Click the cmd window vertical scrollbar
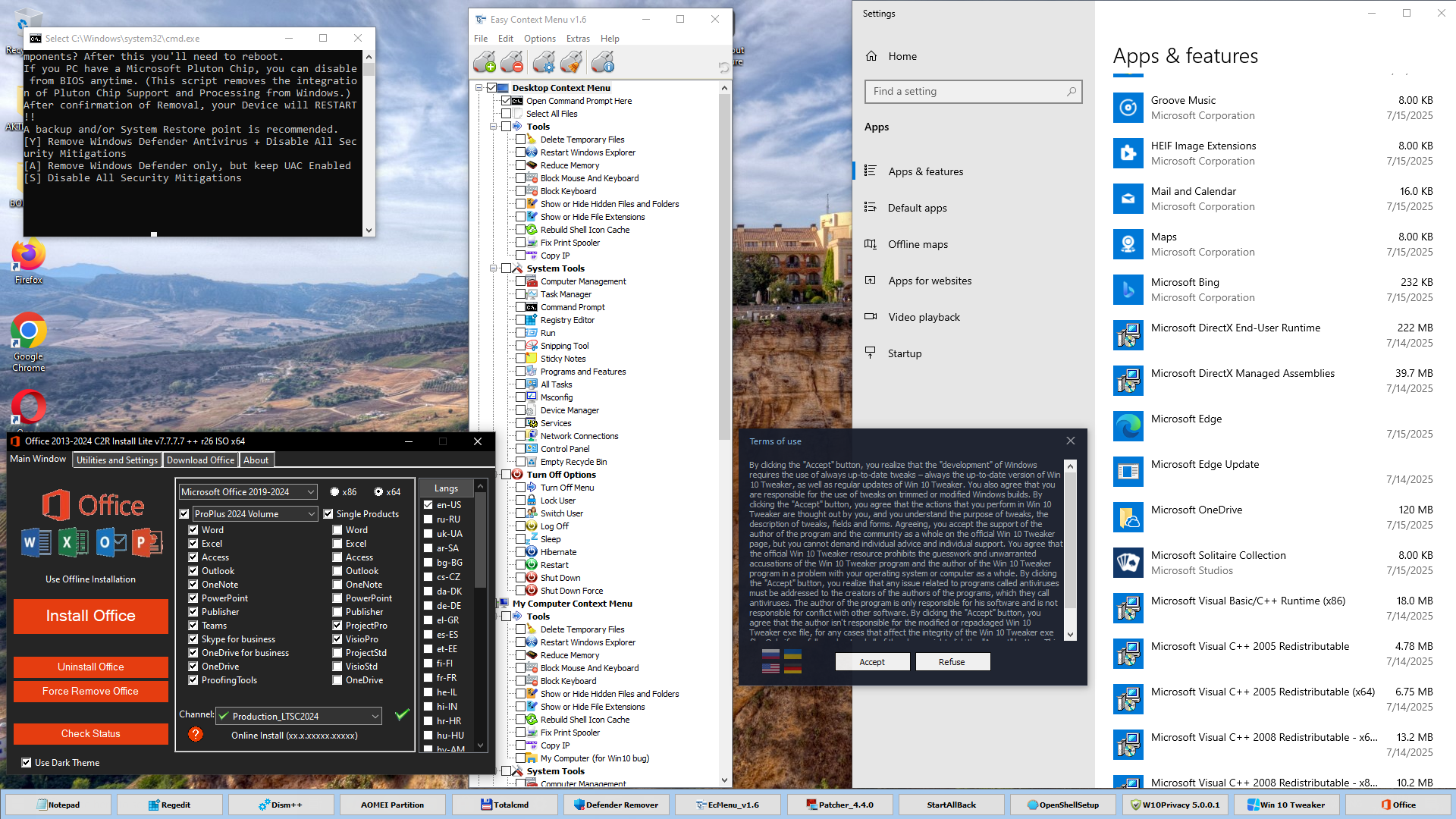 369,143
